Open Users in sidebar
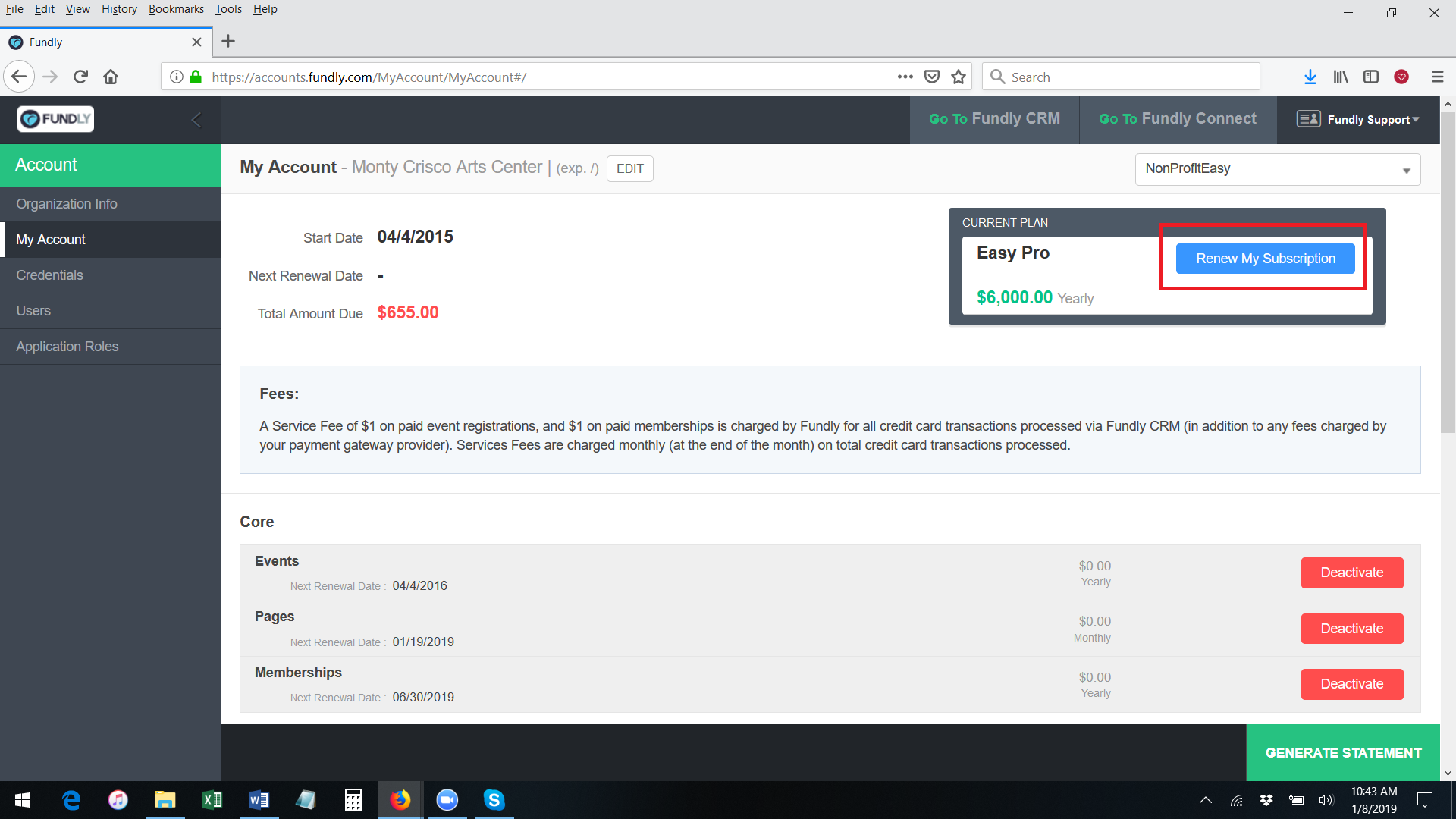 tap(110, 311)
